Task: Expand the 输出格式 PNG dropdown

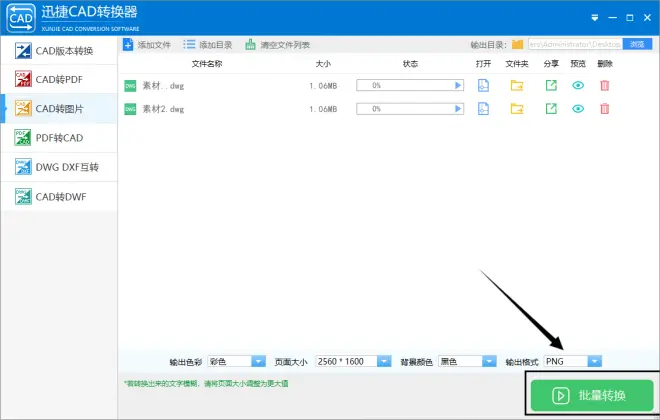Action: pos(594,361)
